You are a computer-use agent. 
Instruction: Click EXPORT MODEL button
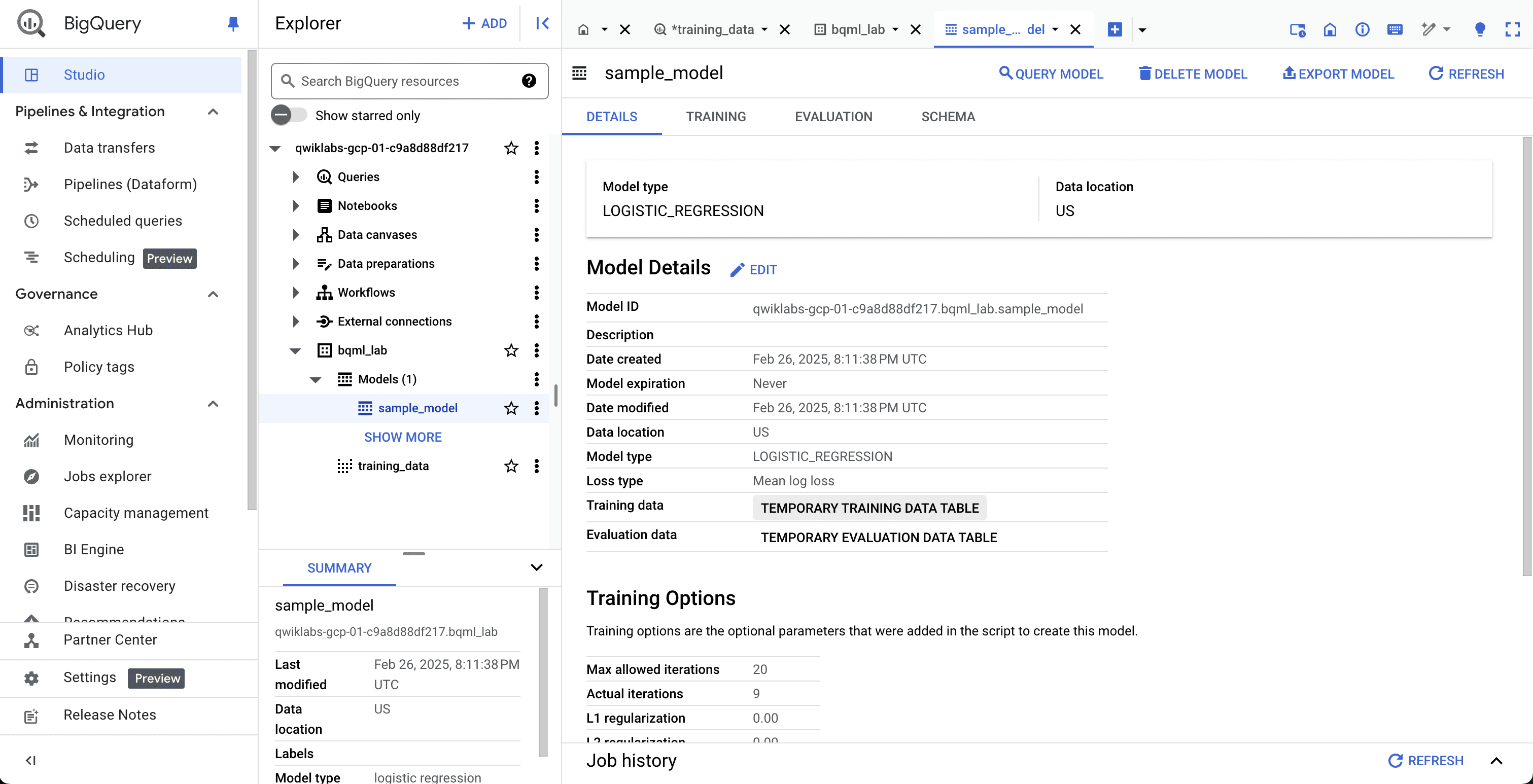[x=1338, y=74]
